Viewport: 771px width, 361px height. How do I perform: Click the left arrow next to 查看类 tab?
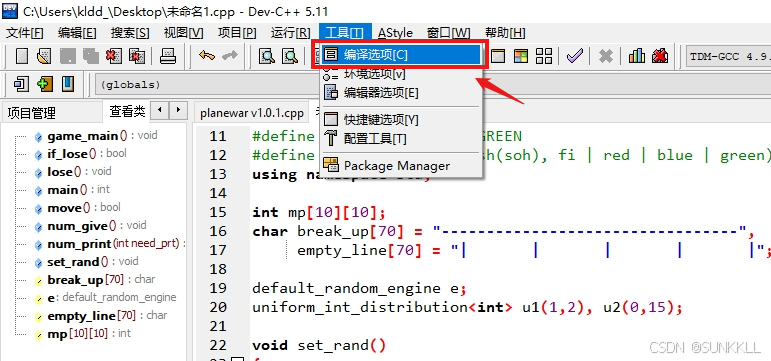[x=160, y=110]
